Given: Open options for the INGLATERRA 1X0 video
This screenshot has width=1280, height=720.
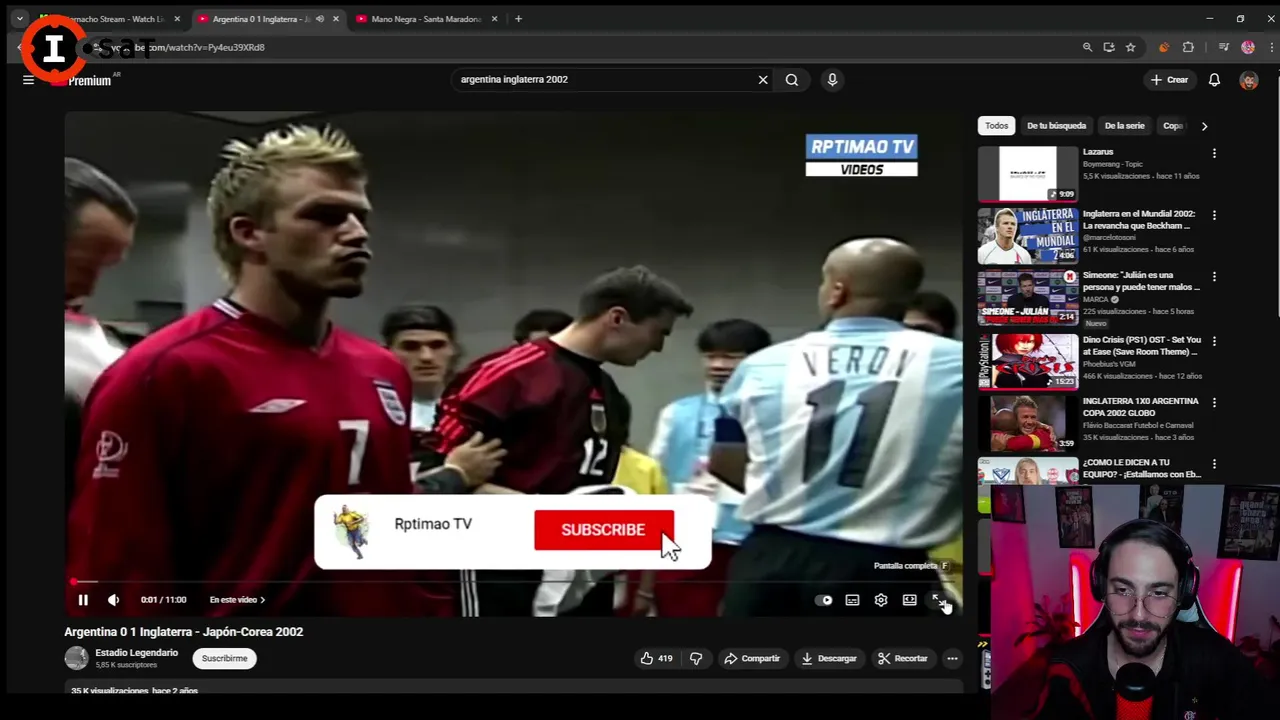Looking at the screenshot, I should pyautogui.click(x=1214, y=402).
